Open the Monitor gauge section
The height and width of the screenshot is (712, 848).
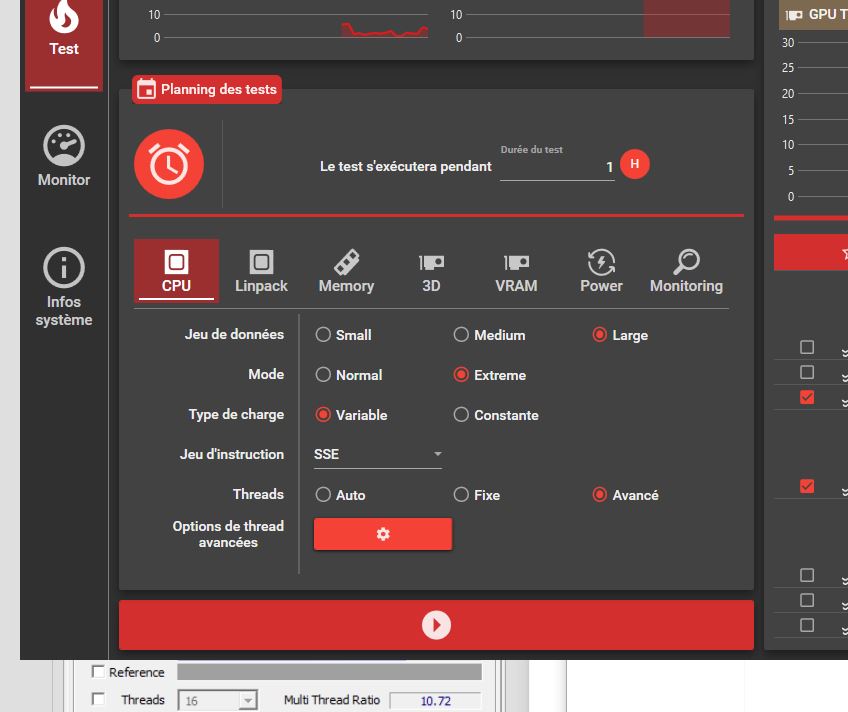[x=64, y=156]
